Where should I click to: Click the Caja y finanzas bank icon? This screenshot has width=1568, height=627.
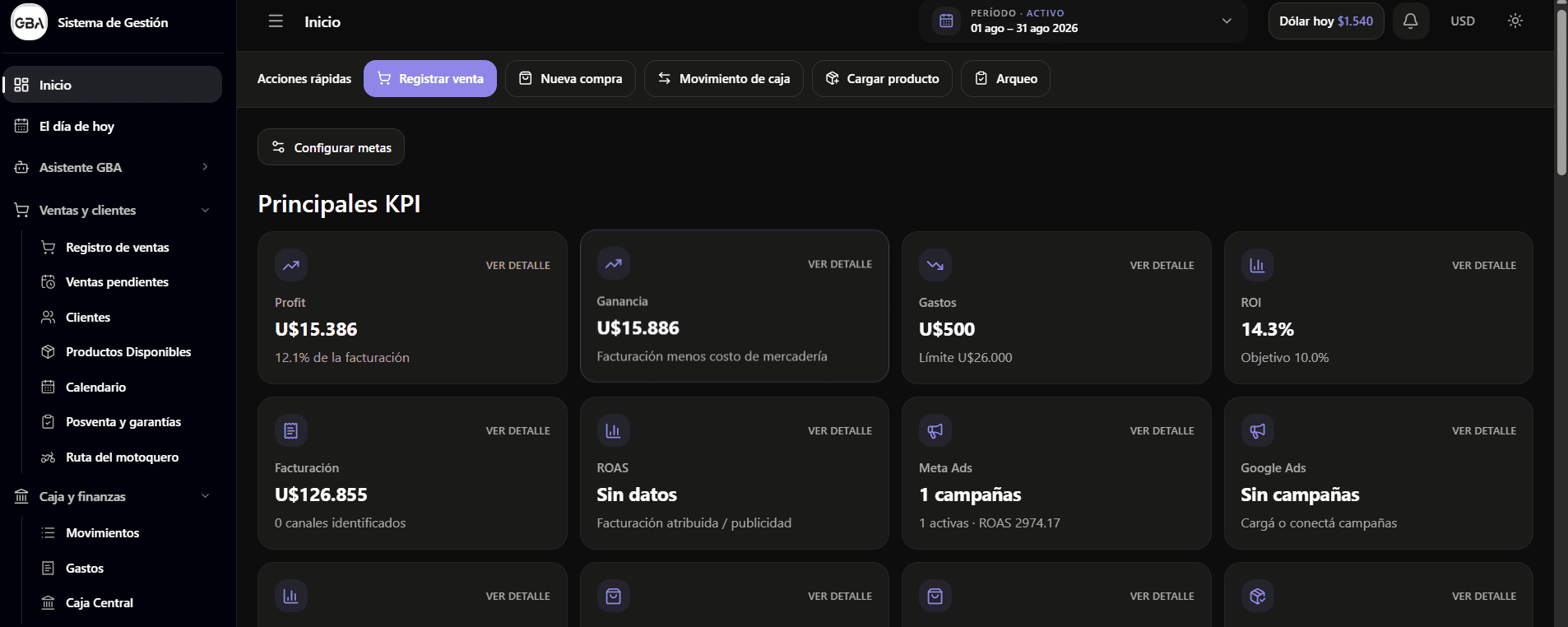tap(21, 496)
